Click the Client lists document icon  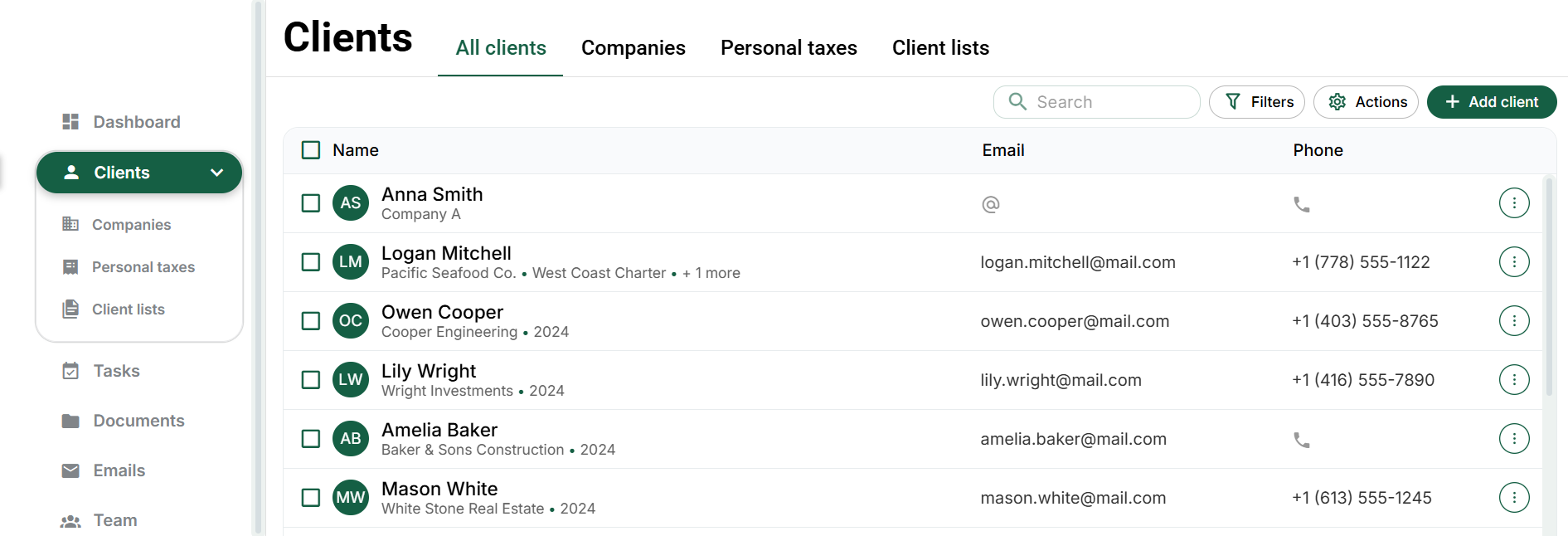[x=70, y=309]
